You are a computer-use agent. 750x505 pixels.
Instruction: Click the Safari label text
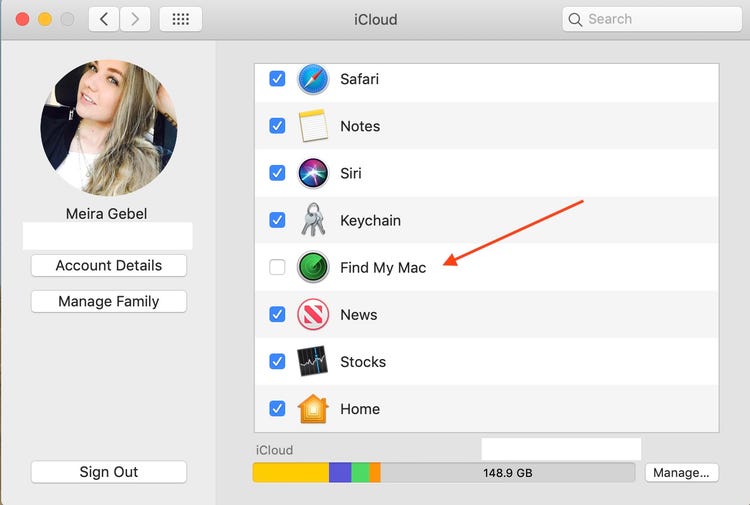point(359,79)
